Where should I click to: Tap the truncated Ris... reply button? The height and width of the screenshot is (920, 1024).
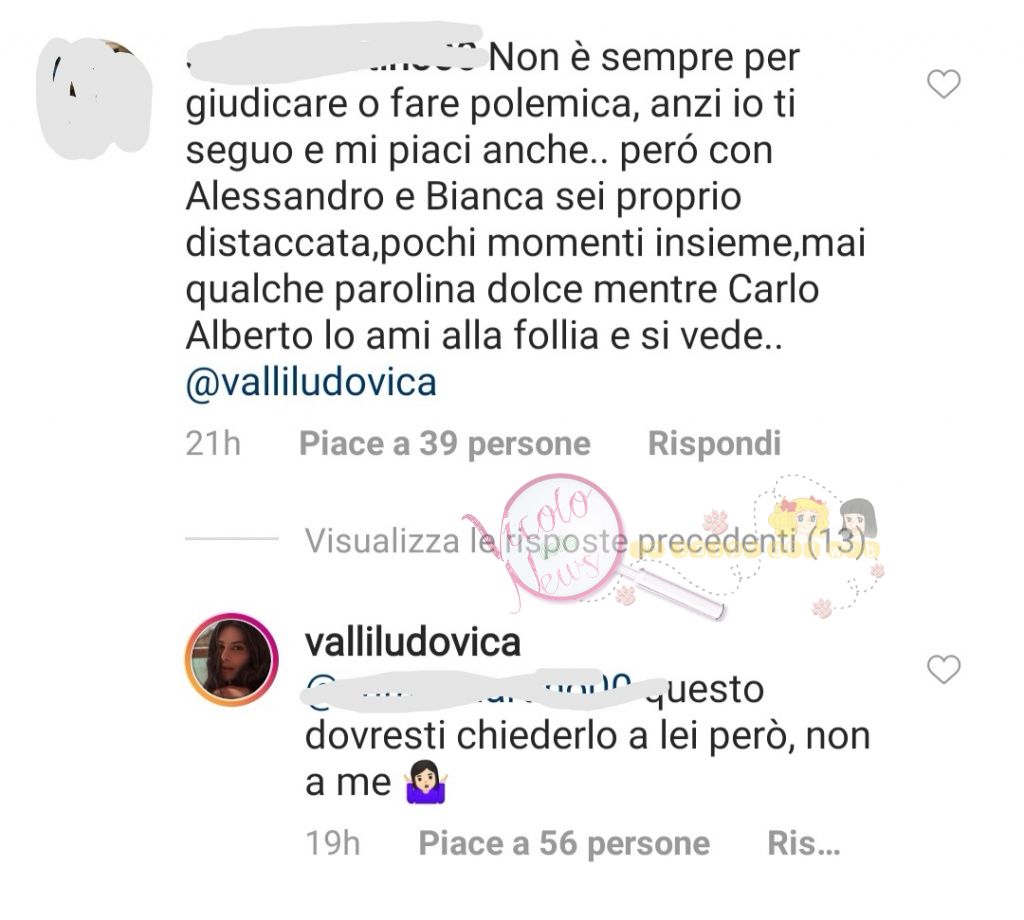click(x=803, y=843)
